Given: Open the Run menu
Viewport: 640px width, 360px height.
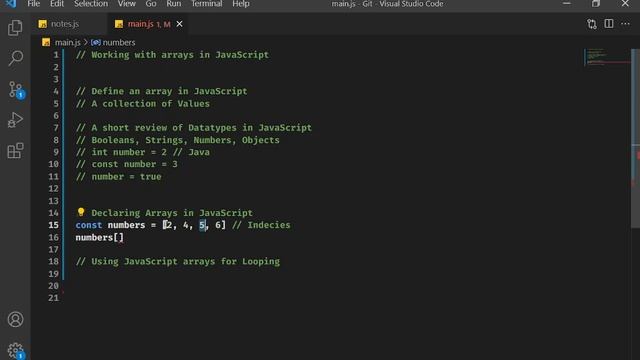Looking at the screenshot, I should pyautogui.click(x=173, y=4).
